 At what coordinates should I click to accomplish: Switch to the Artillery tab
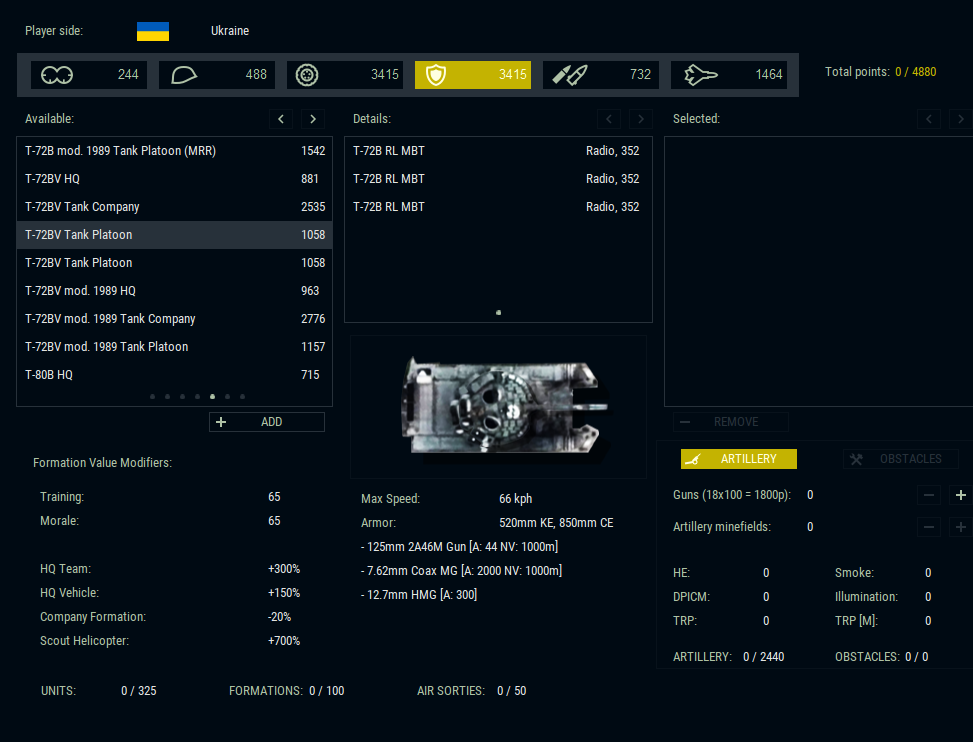[x=738, y=459]
